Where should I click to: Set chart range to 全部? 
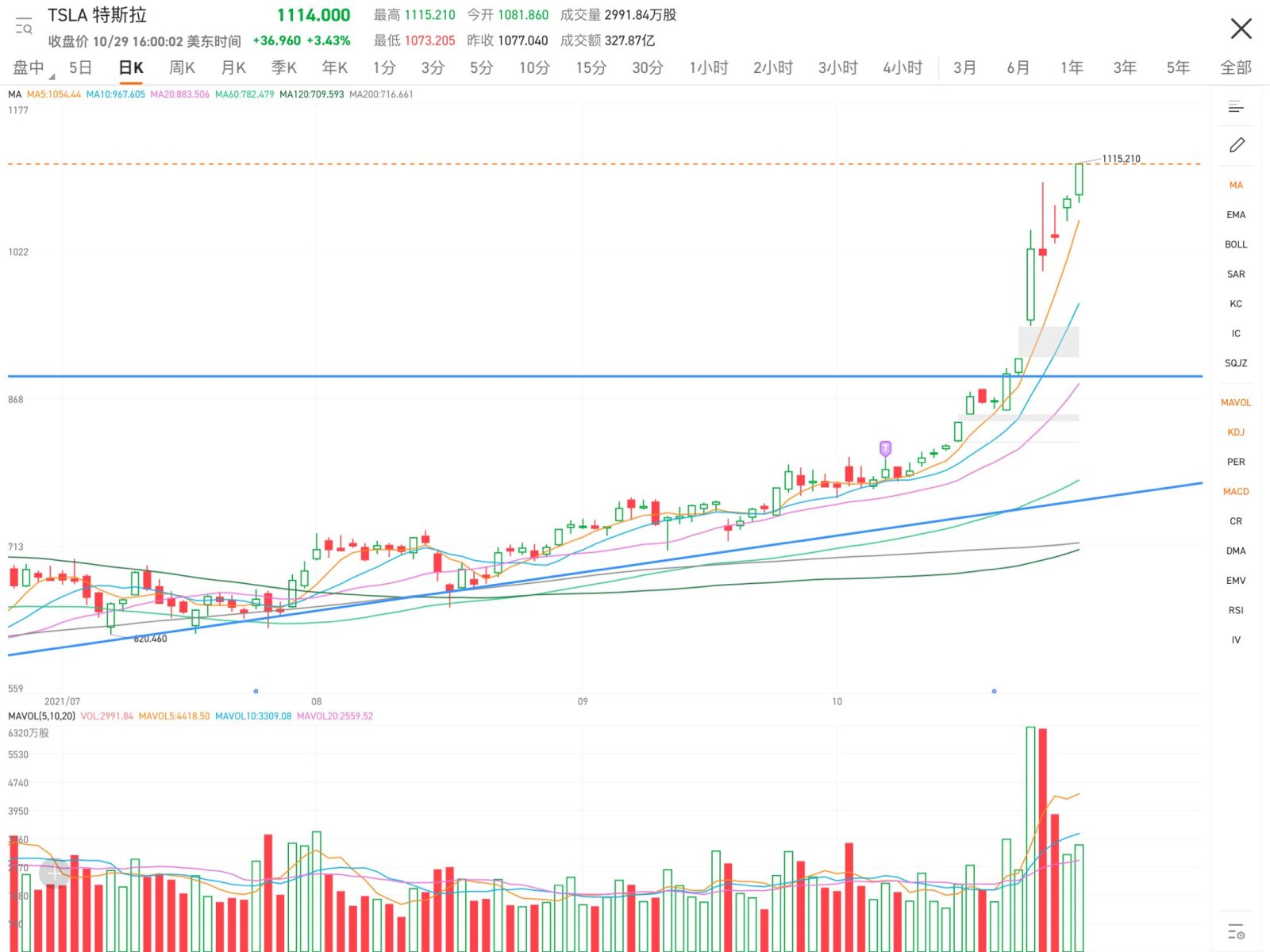pyautogui.click(x=1235, y=68)
